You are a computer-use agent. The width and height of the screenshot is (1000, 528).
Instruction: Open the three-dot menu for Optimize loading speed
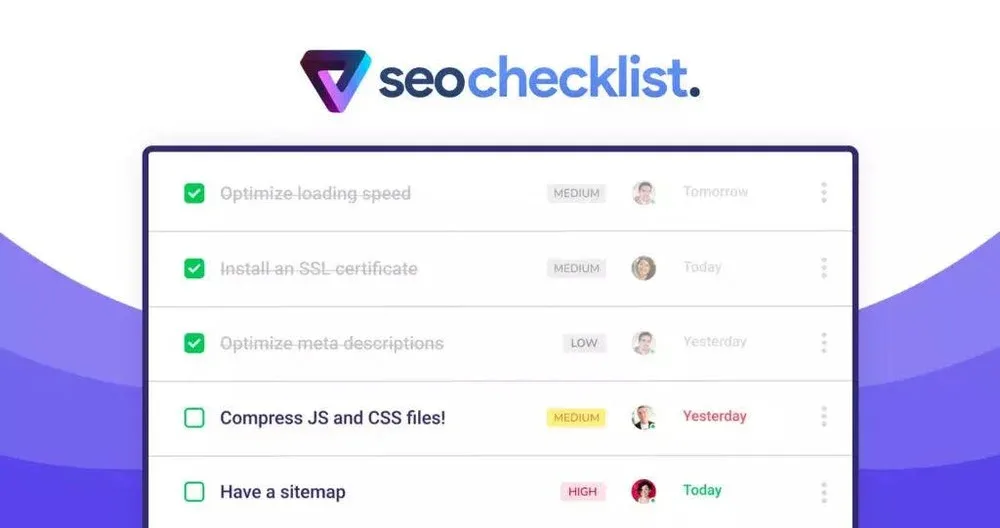coord(824,193)
